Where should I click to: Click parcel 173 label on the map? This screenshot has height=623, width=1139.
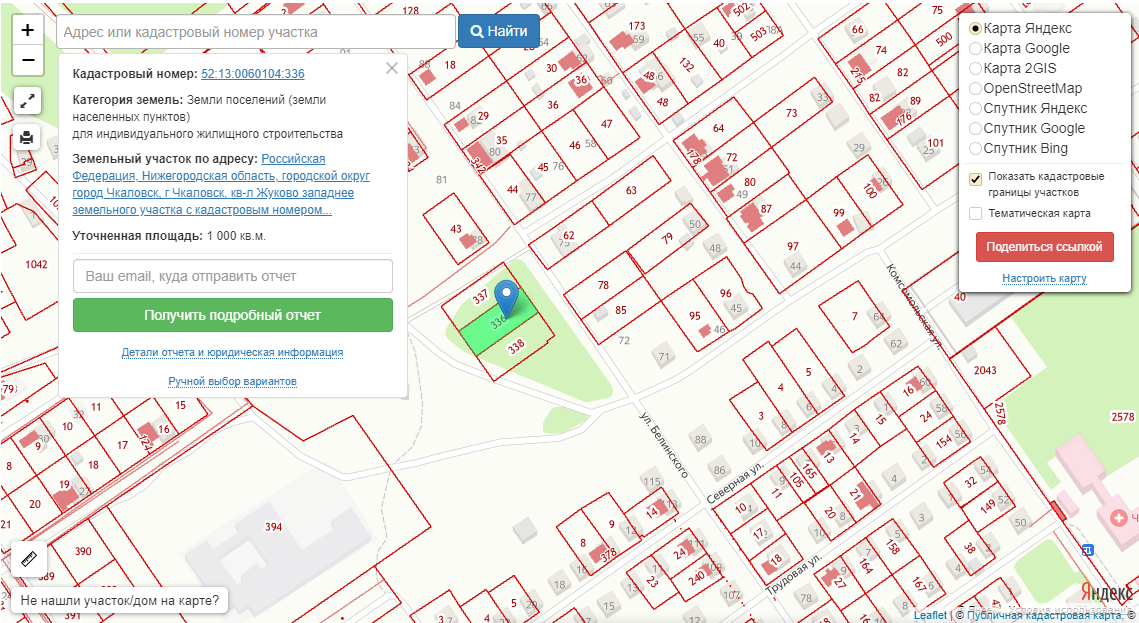(x=637, y=26)
